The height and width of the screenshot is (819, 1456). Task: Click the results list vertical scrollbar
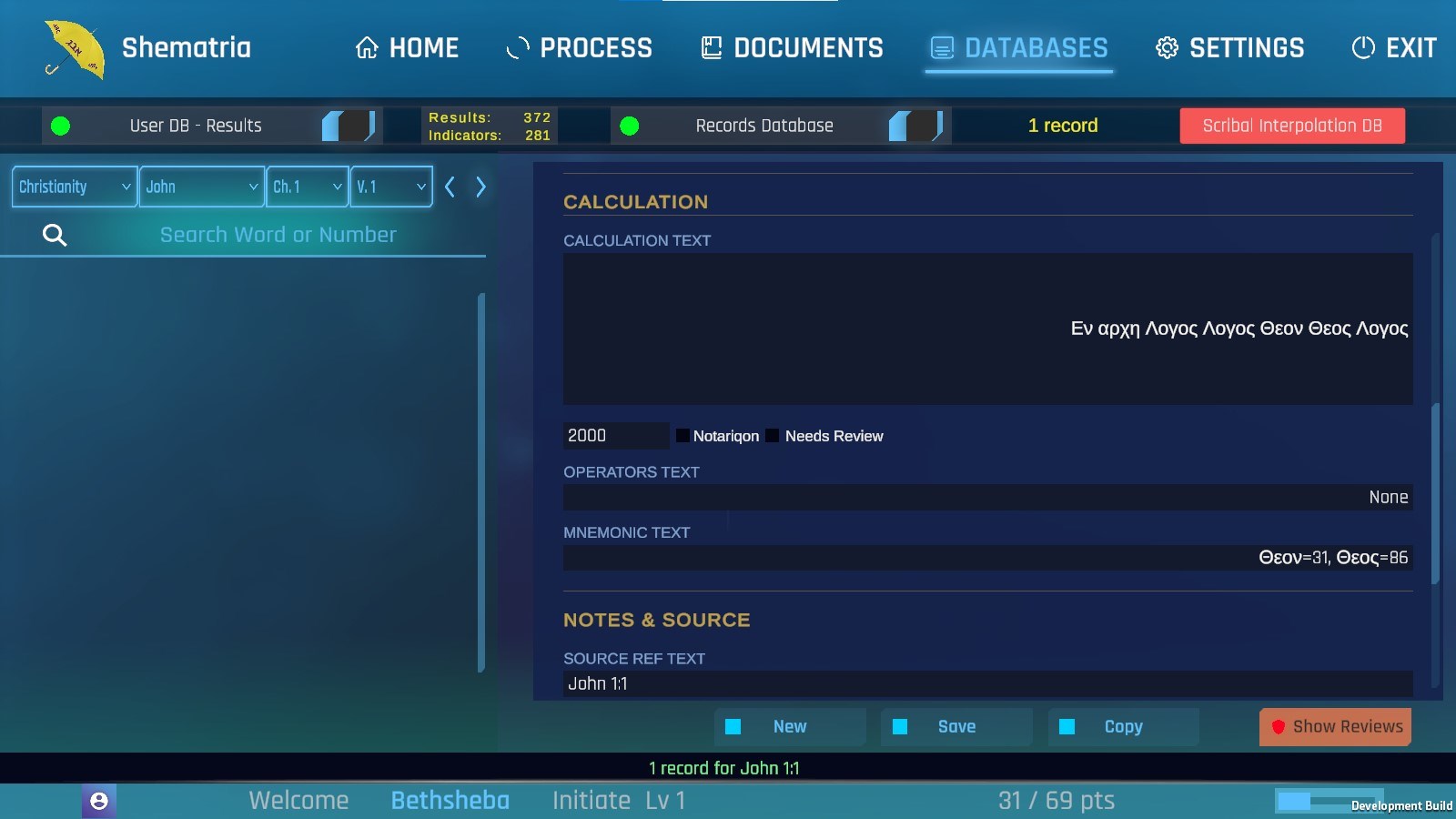(x=481, y=482)
